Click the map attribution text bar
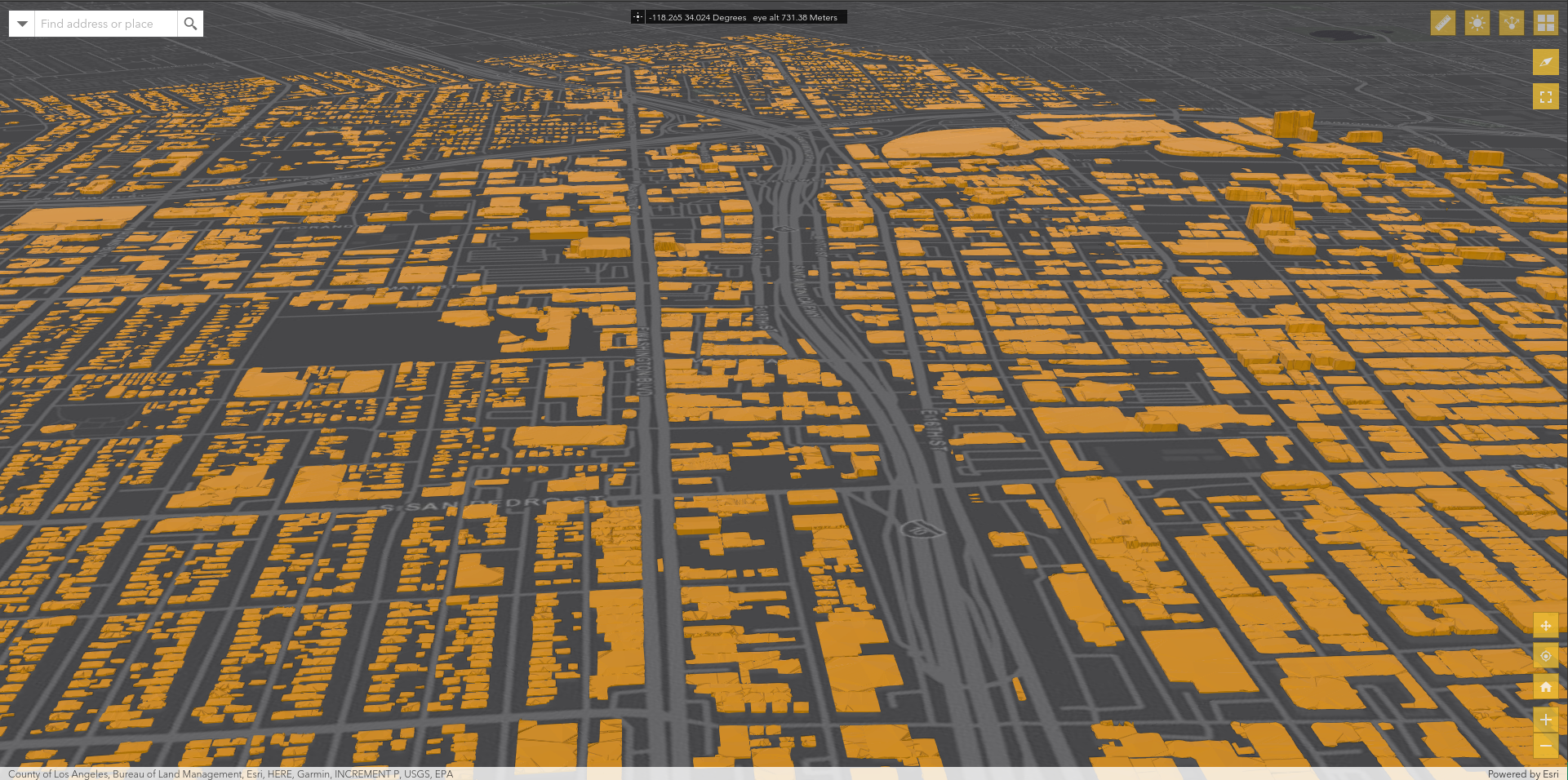Image resolution: width=1568 pixels, height=780 pixels. 230,773
